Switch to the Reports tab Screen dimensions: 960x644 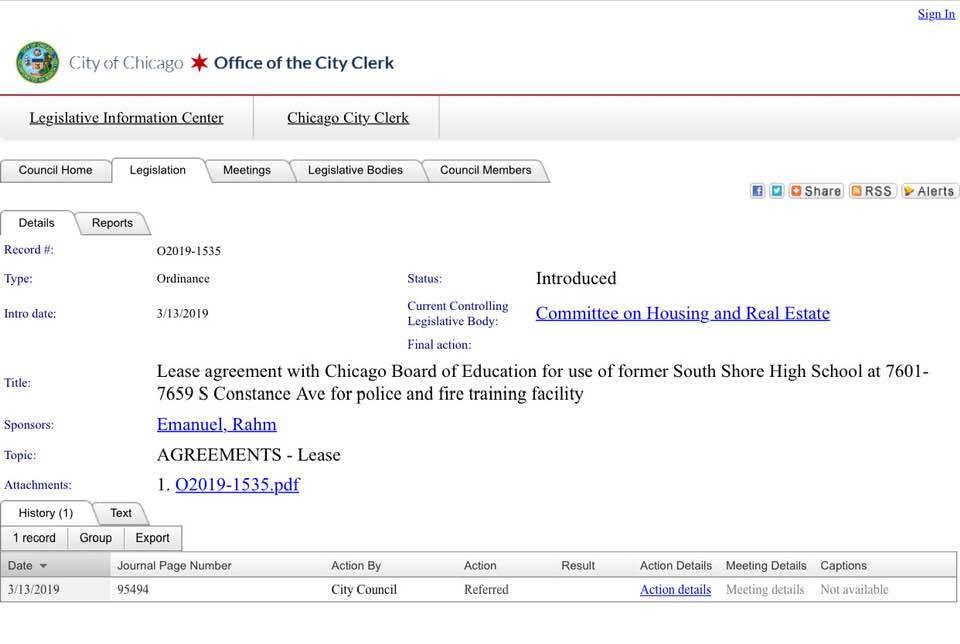click(112, 223)
